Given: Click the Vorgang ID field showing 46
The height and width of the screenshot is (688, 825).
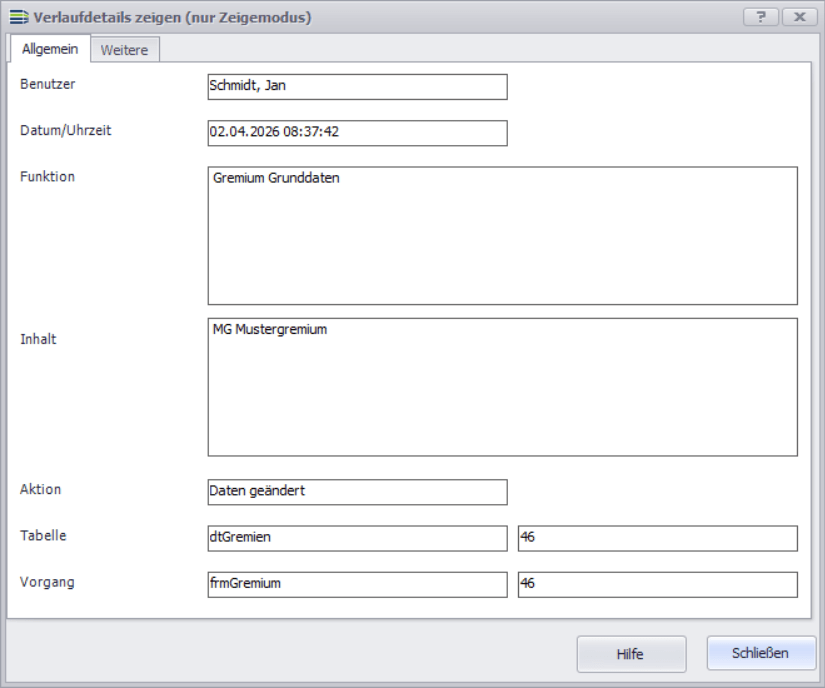Looking at the screenshot, I should [x=657, y=584].
